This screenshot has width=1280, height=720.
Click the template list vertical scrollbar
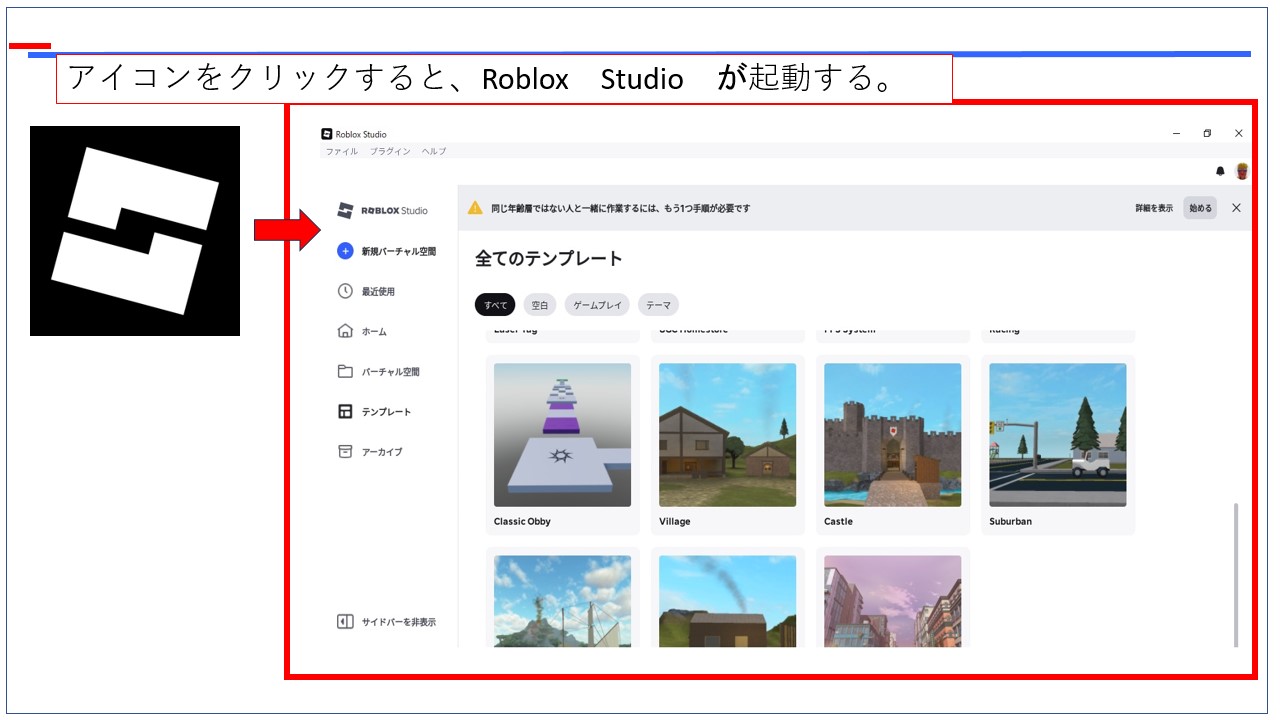(1236, 575)
